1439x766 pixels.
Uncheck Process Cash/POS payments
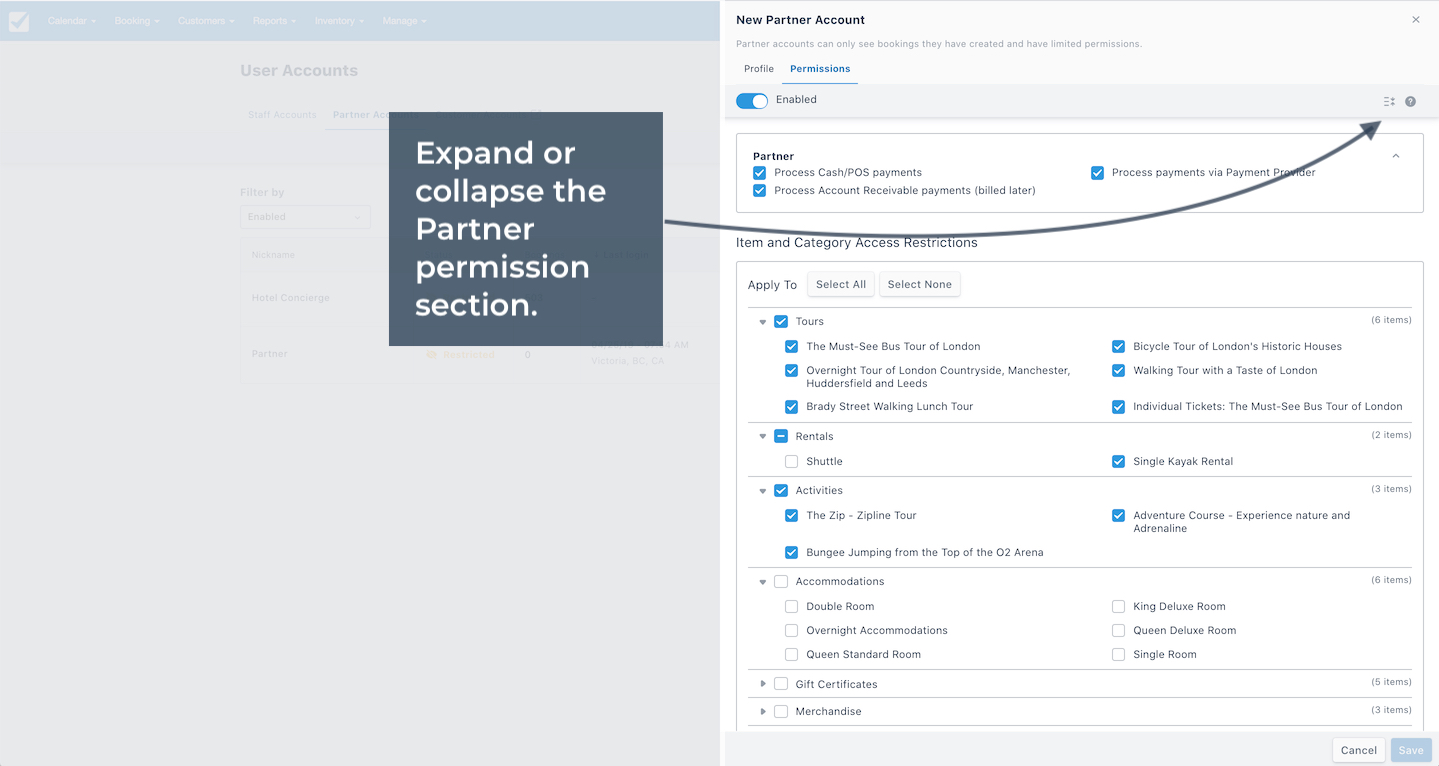pos(760,172)
